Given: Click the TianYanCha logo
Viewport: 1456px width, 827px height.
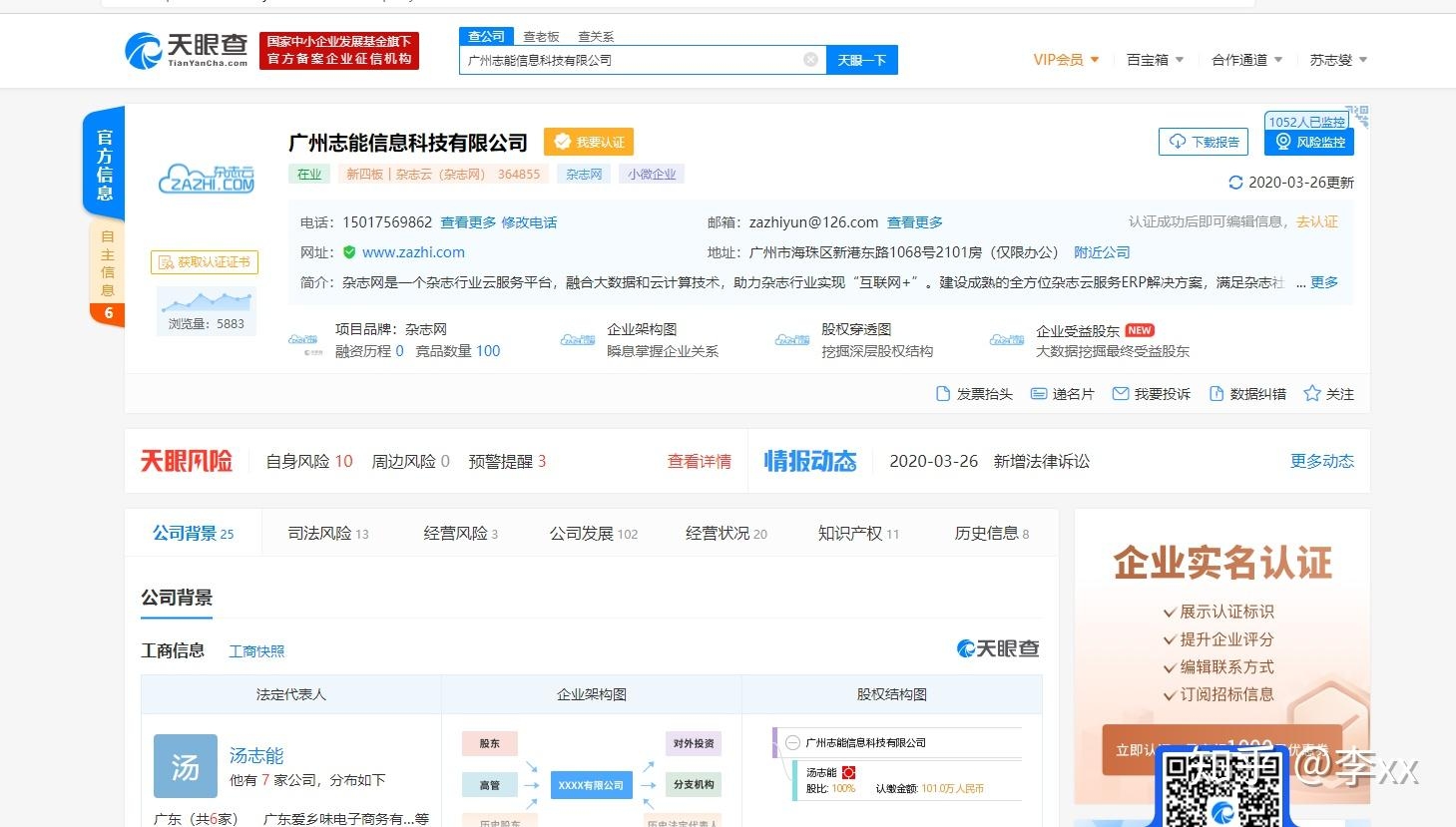Looking at the screenshot, I should click(x=187, y=50).
